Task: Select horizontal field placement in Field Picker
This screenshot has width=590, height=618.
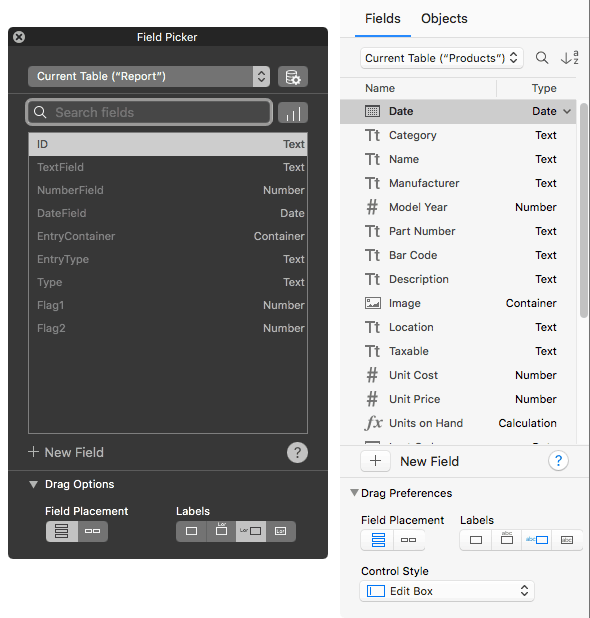Action: coord(93,531)
